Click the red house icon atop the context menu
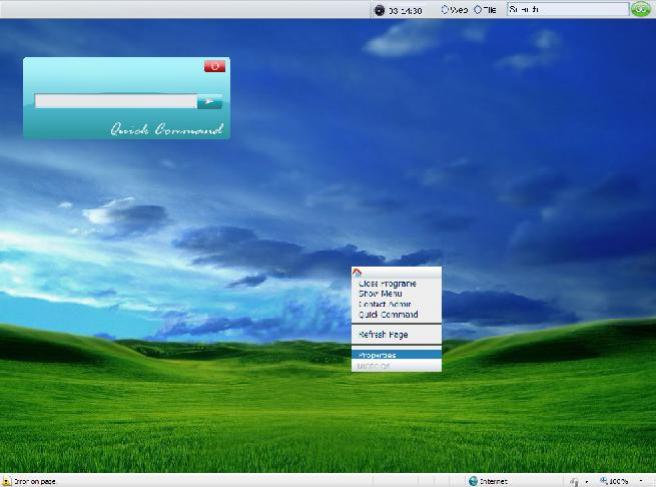The image size is (656, 487). [x=357, y=272]
